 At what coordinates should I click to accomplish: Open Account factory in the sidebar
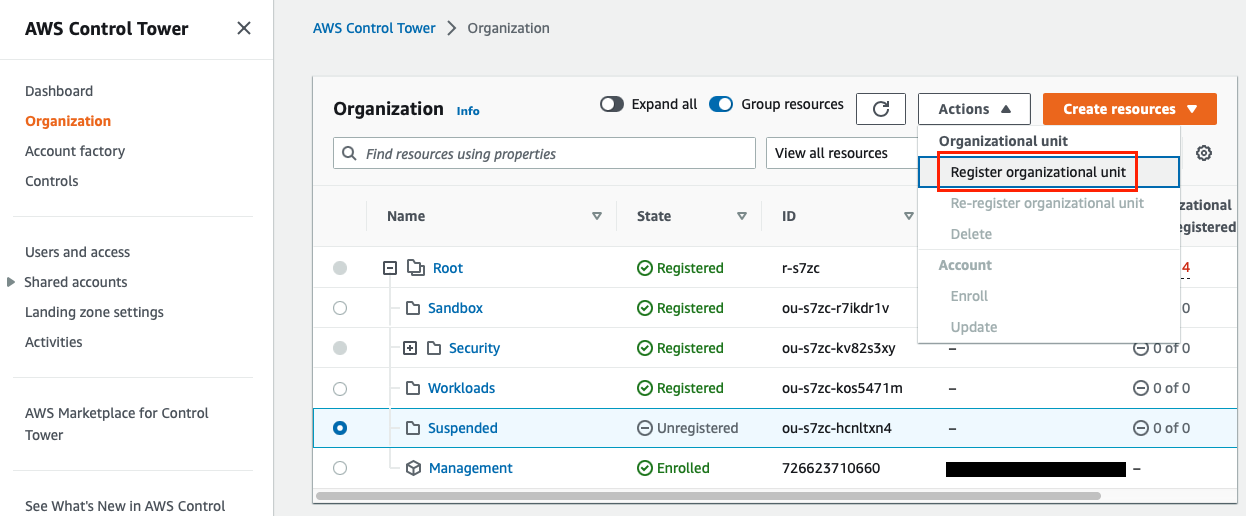[x=75, y=151]
